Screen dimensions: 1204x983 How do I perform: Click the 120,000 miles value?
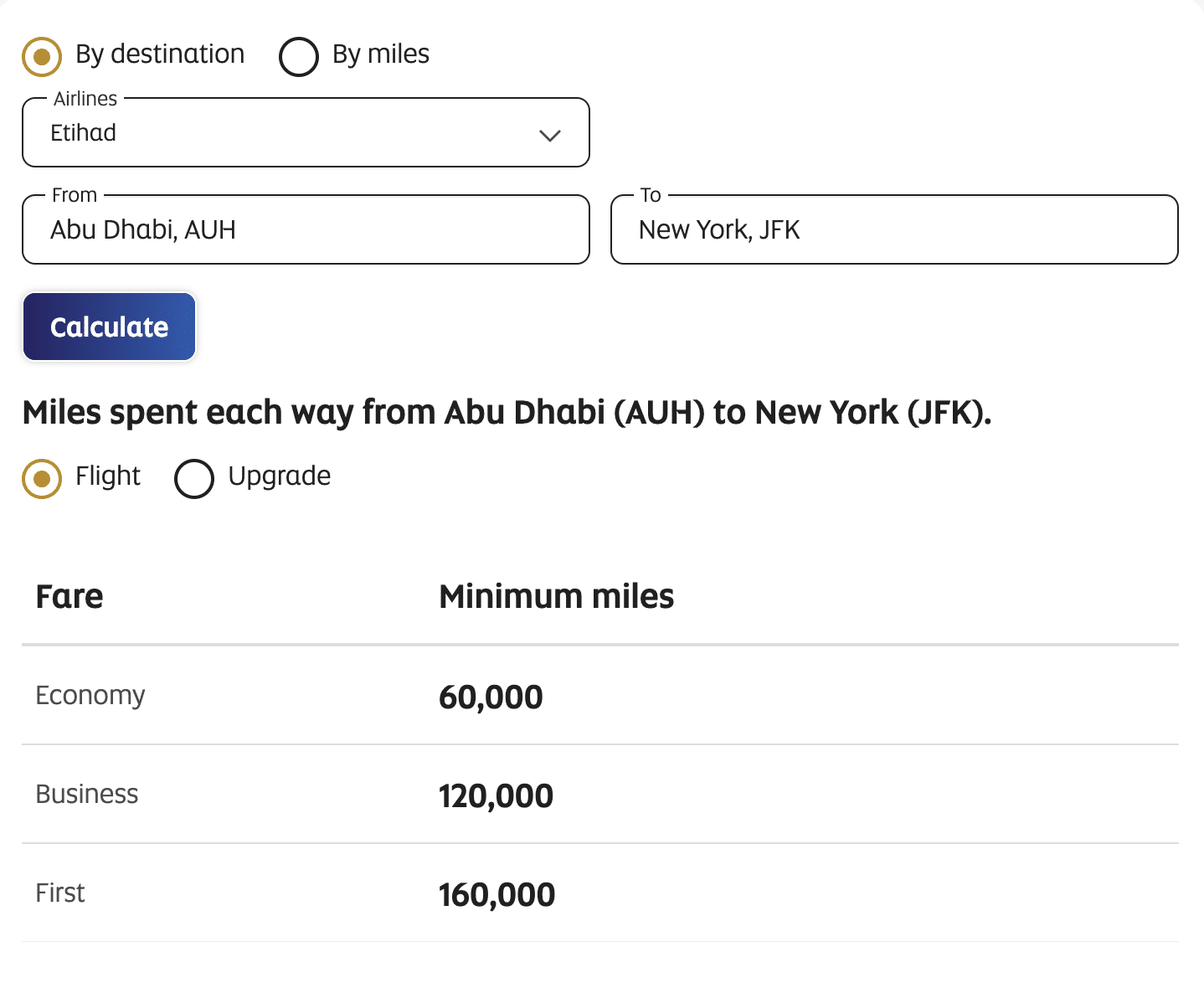pos(496,796)
